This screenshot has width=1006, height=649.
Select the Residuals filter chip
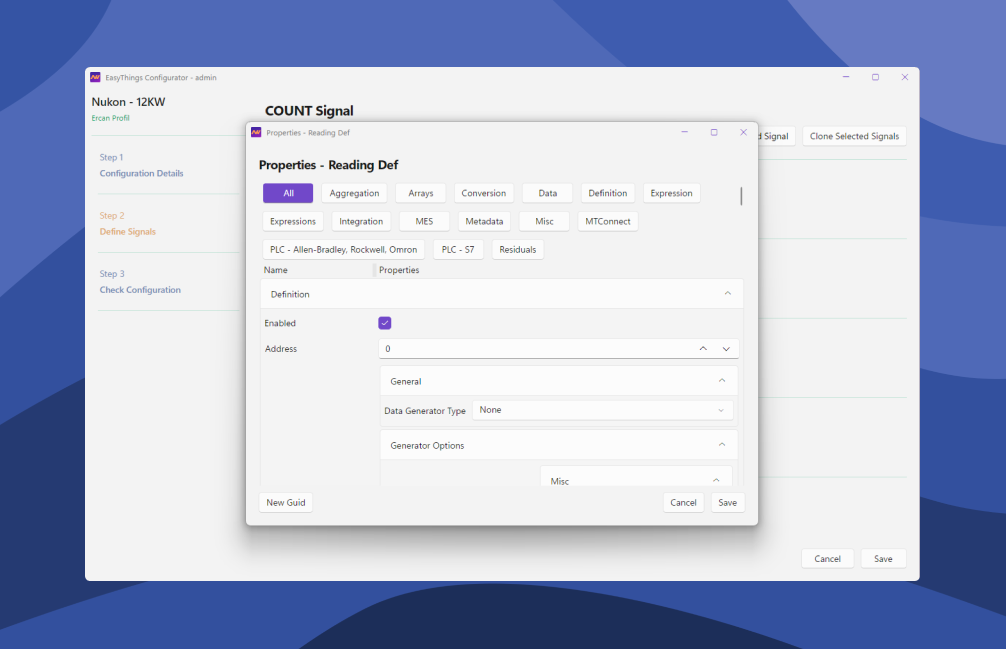point(517,249)
